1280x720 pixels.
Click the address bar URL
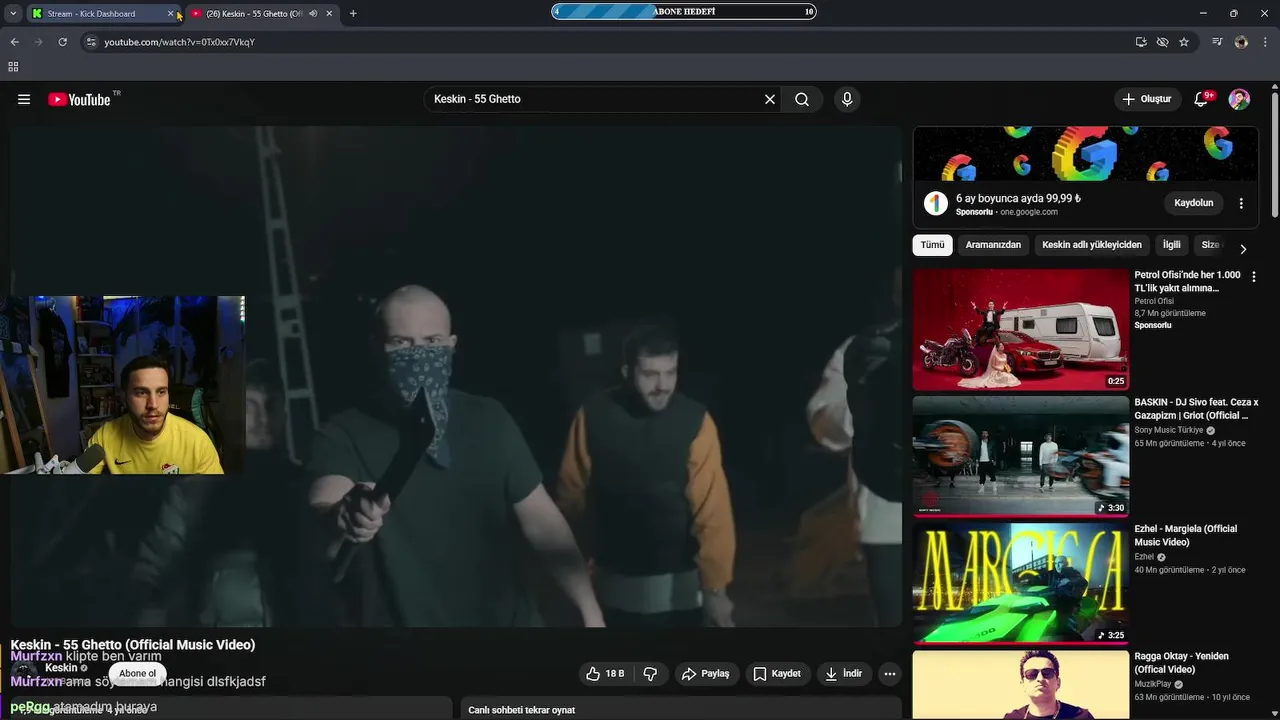coord(180,42)
